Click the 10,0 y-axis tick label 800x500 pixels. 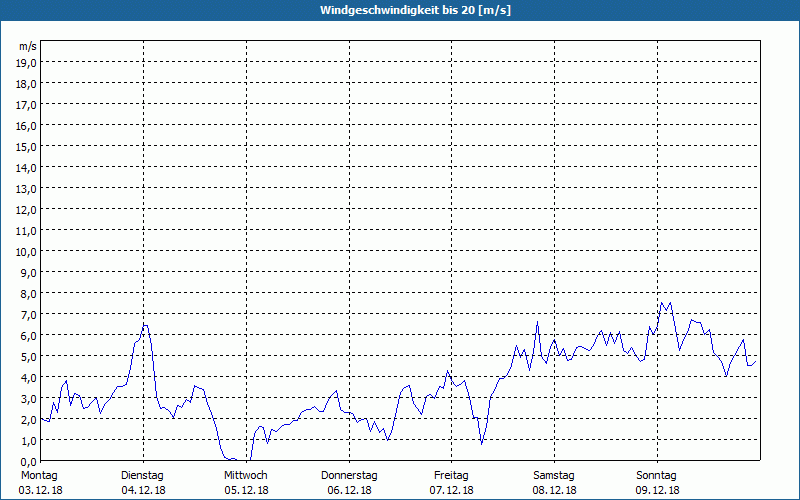tap(26, 252)
